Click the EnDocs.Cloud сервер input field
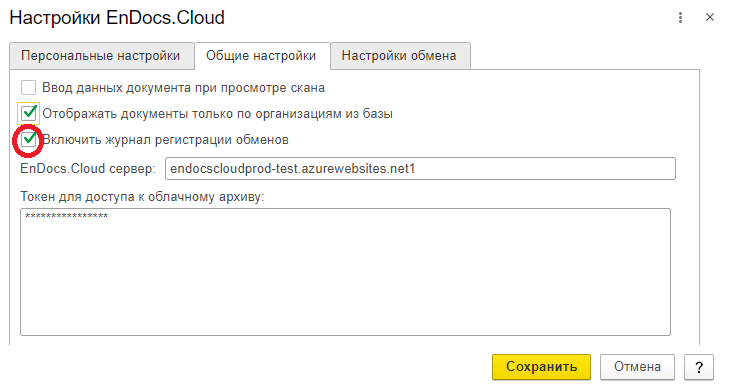Screen dimensions: 730x390 [420, 168]
